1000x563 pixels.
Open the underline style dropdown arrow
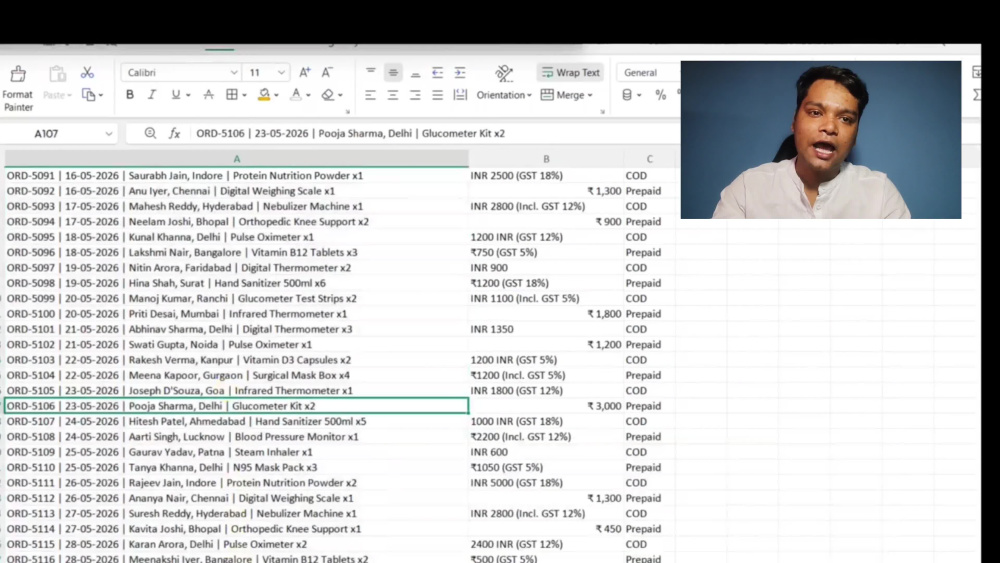188,96
